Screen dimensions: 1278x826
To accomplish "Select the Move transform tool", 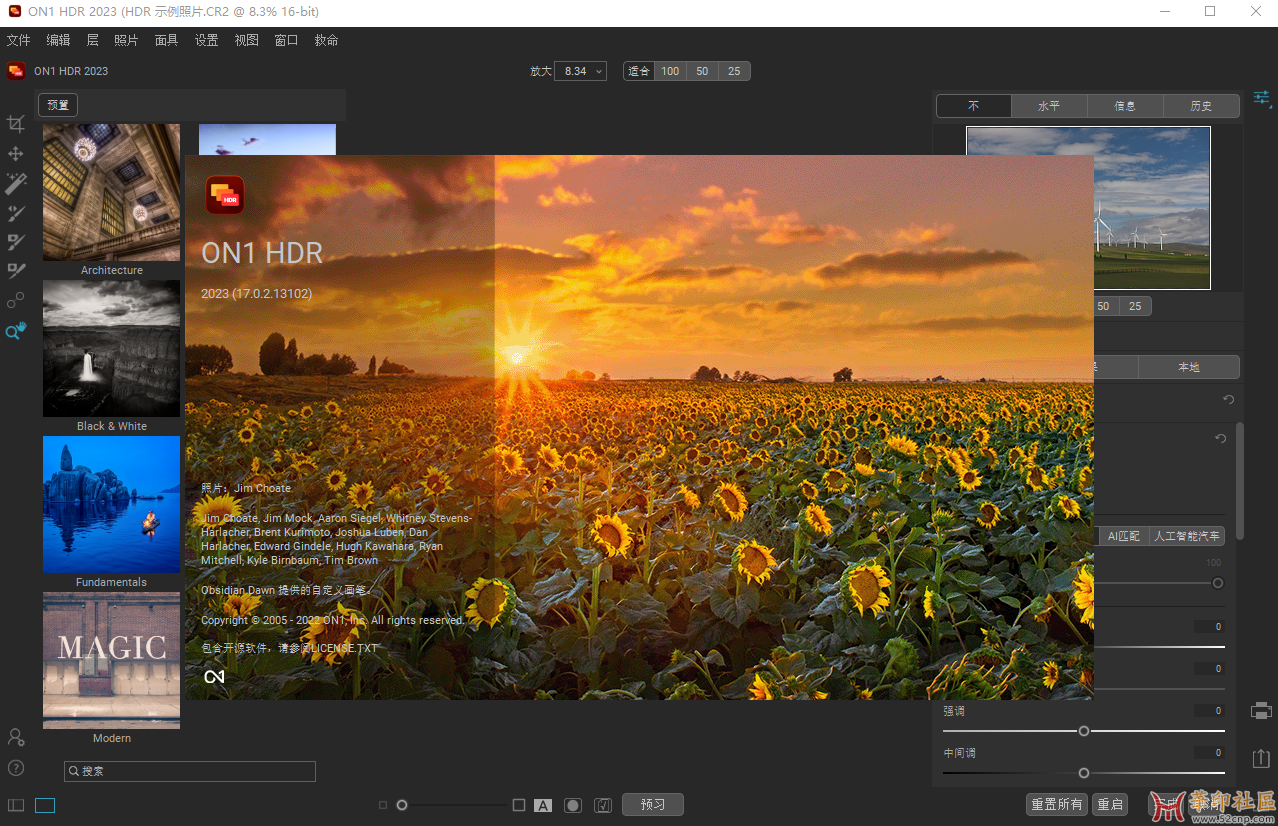I will tap(16, 154).
